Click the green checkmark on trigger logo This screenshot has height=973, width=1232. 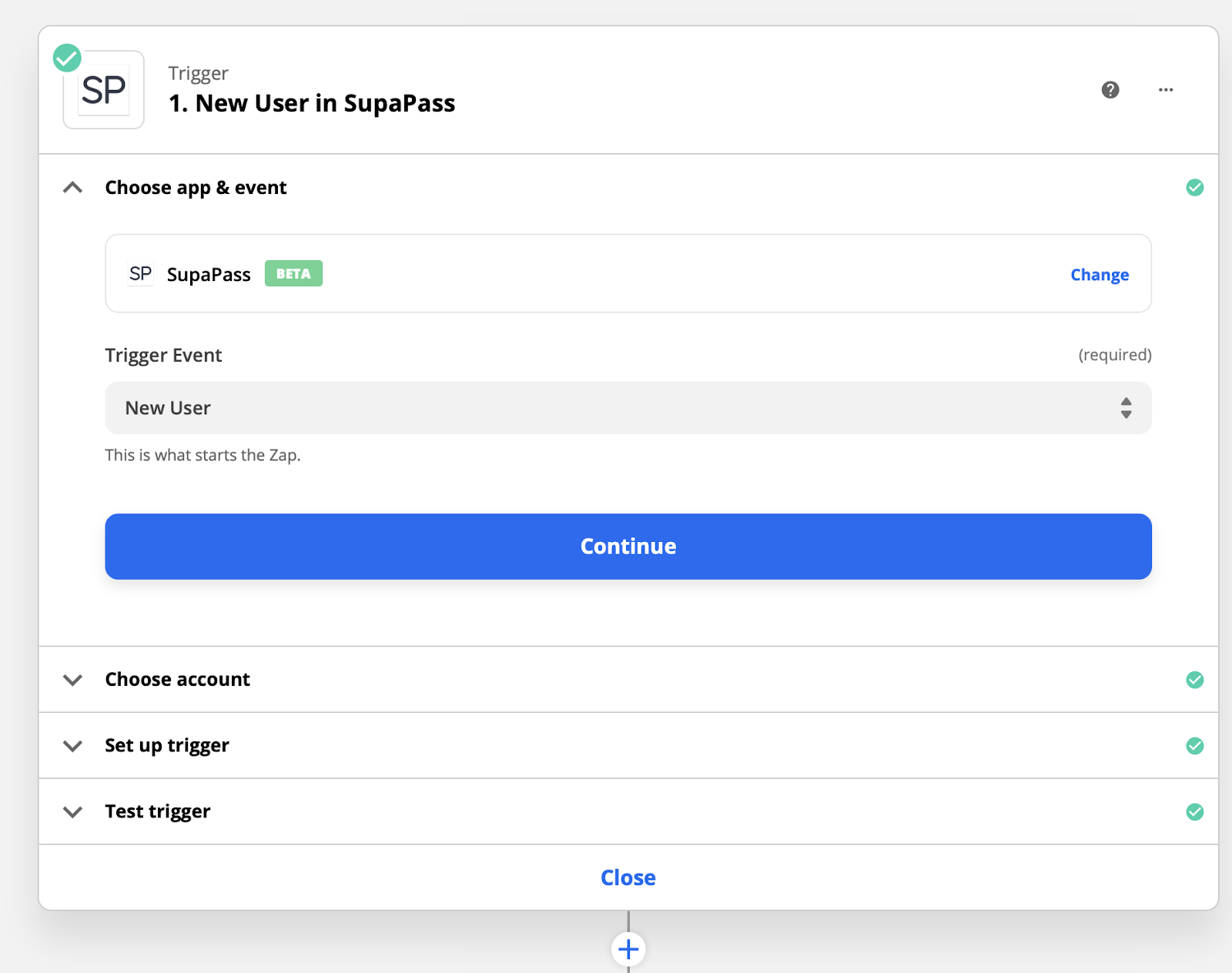[x=67, y=58]
